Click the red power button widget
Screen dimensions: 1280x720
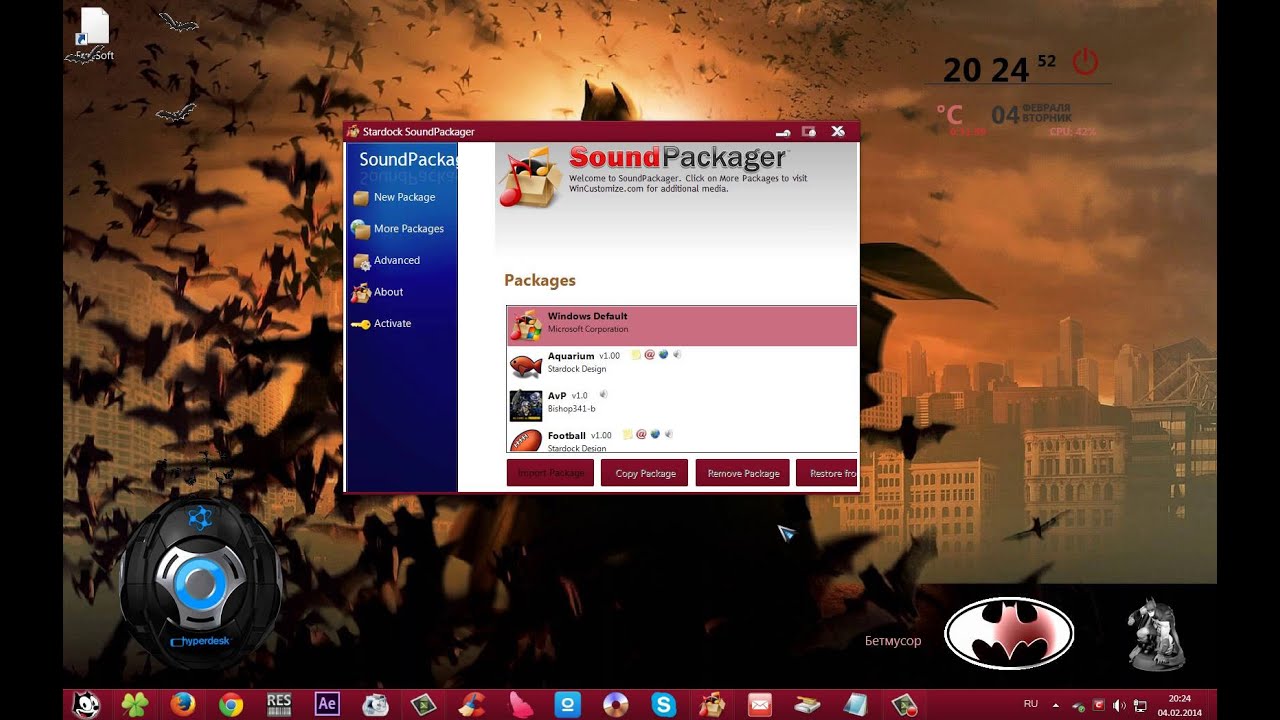[x=1085, y=62]
